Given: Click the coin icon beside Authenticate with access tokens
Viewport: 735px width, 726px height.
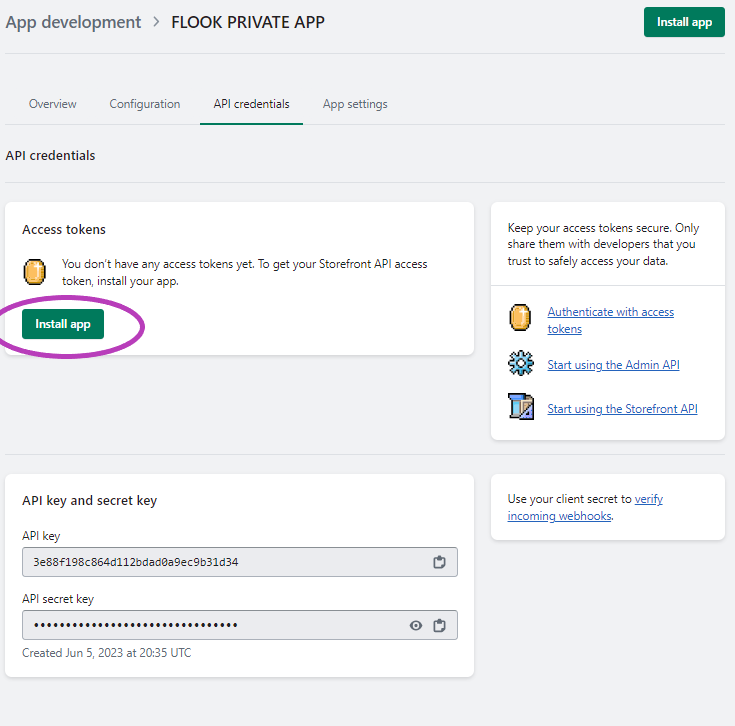Looking at the screenshot, I should tap(520, 317).
